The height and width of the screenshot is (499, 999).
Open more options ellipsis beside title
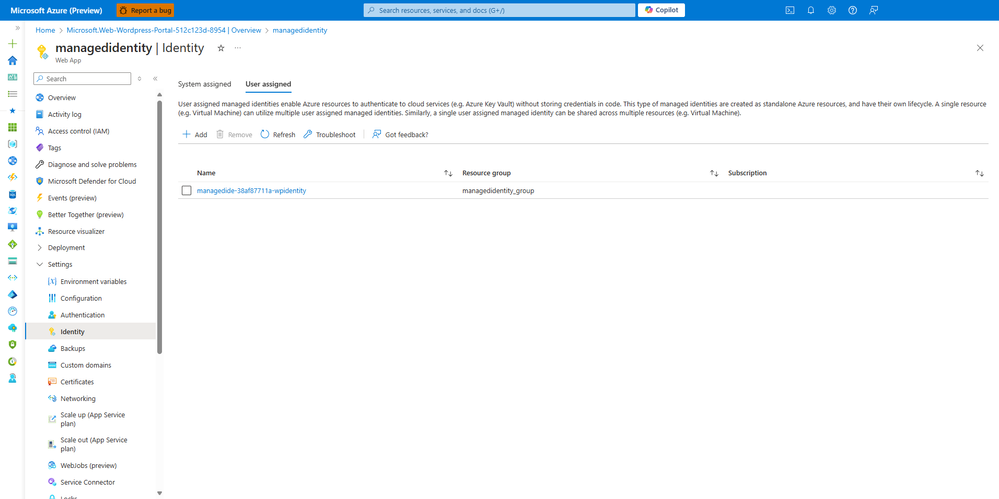point(238,48)
